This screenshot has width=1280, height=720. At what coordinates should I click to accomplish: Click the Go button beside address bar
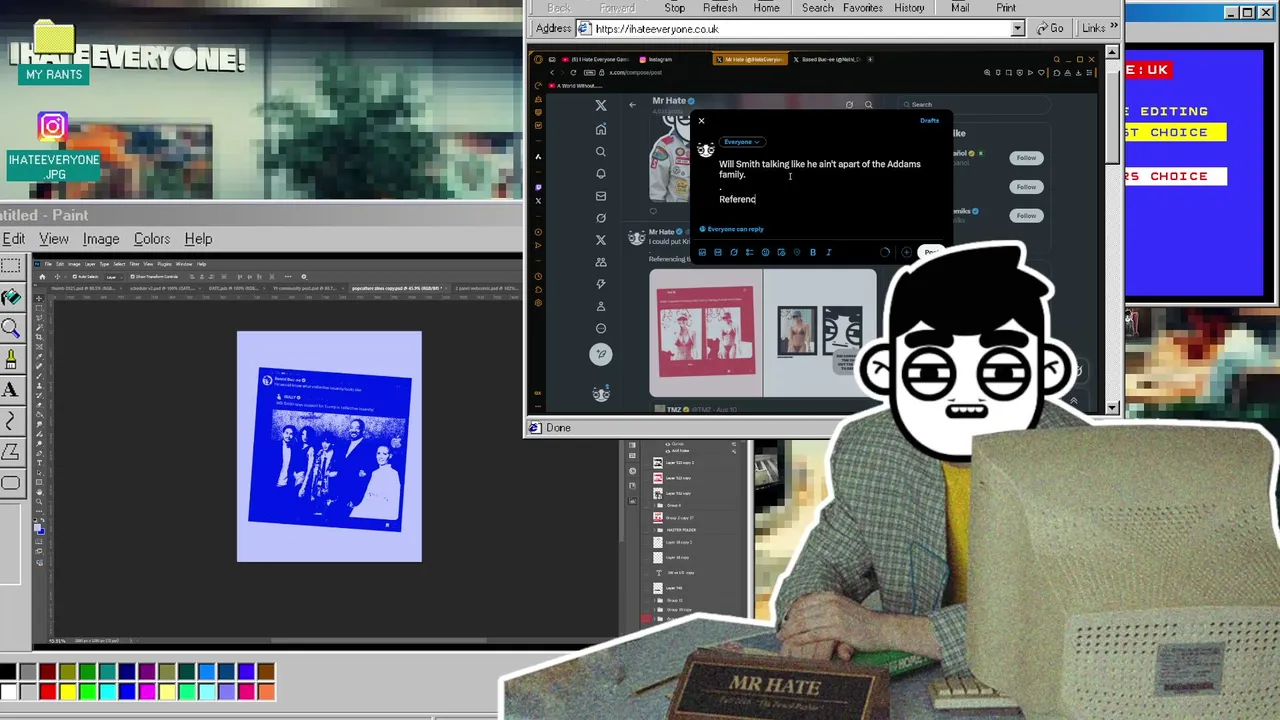(x=1049, y=28)
